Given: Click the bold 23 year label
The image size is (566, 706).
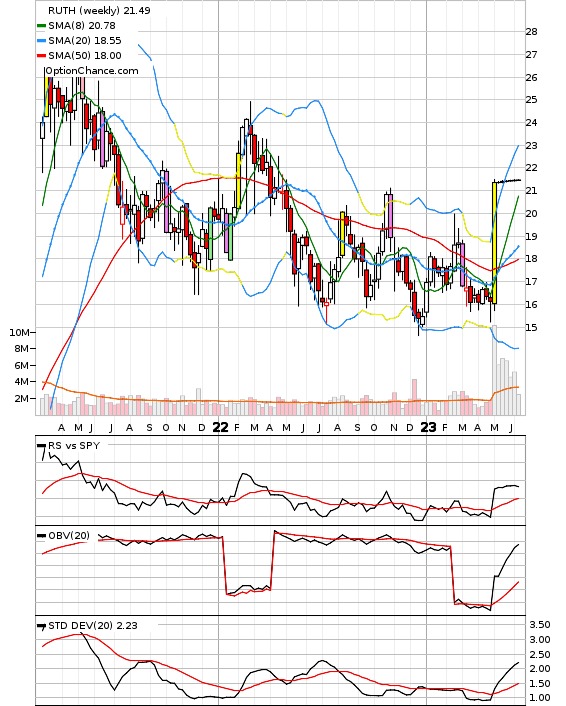Looking at the screenshot, I should point(428,427).
